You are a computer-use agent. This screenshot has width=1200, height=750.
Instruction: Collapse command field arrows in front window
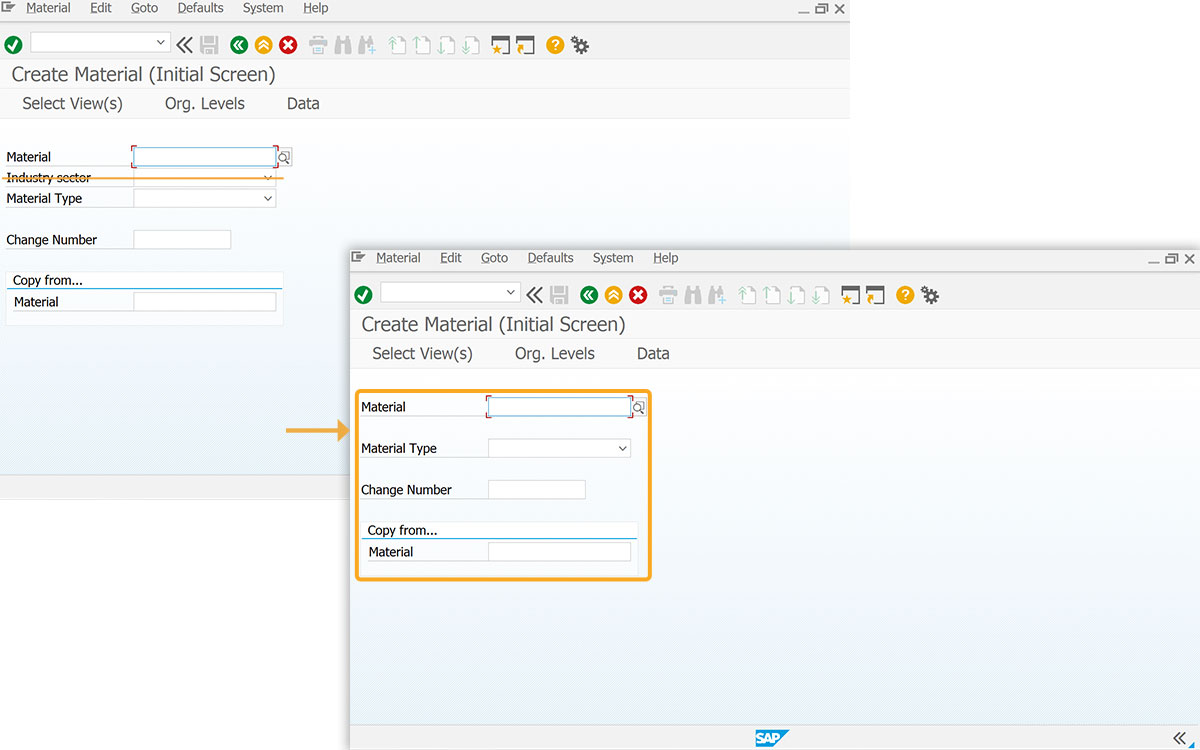pyautogui.click(x=534, y=295)
